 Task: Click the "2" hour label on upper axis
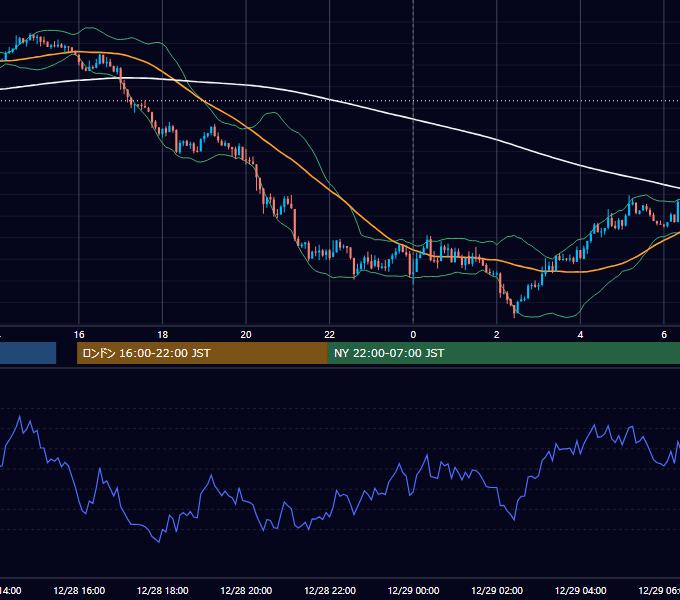point(497,335)
